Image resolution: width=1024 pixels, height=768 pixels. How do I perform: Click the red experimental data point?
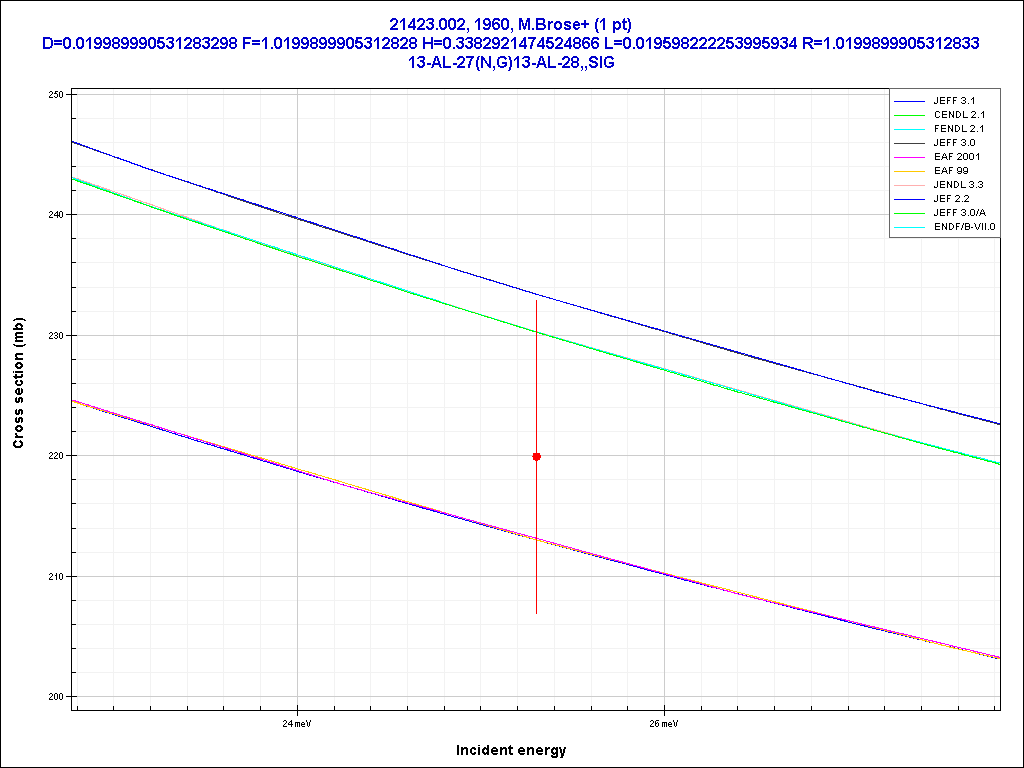(x=537, y=456)
